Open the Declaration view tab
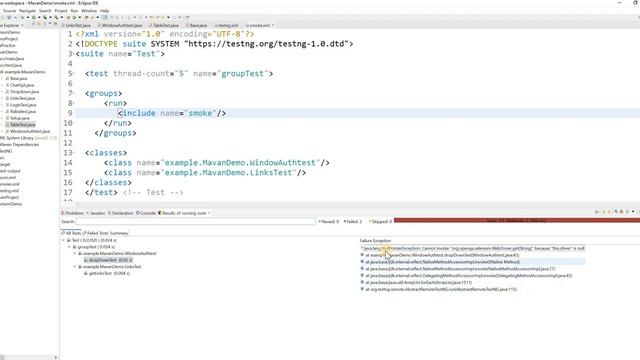The image size is (640, 360). 121,213
